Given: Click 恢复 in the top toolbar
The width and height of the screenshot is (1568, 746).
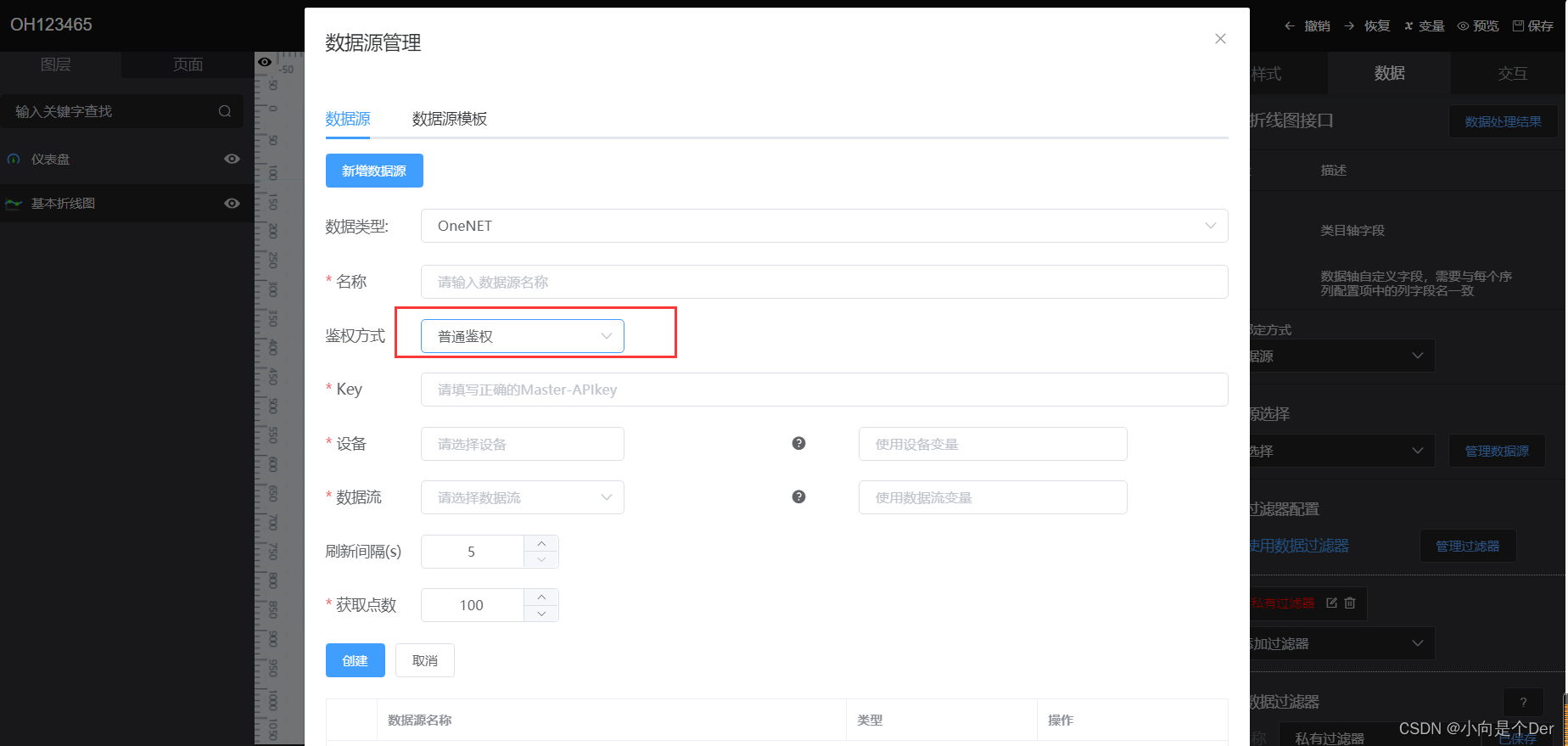Looking at the screenshot, I should point(1368,26).
